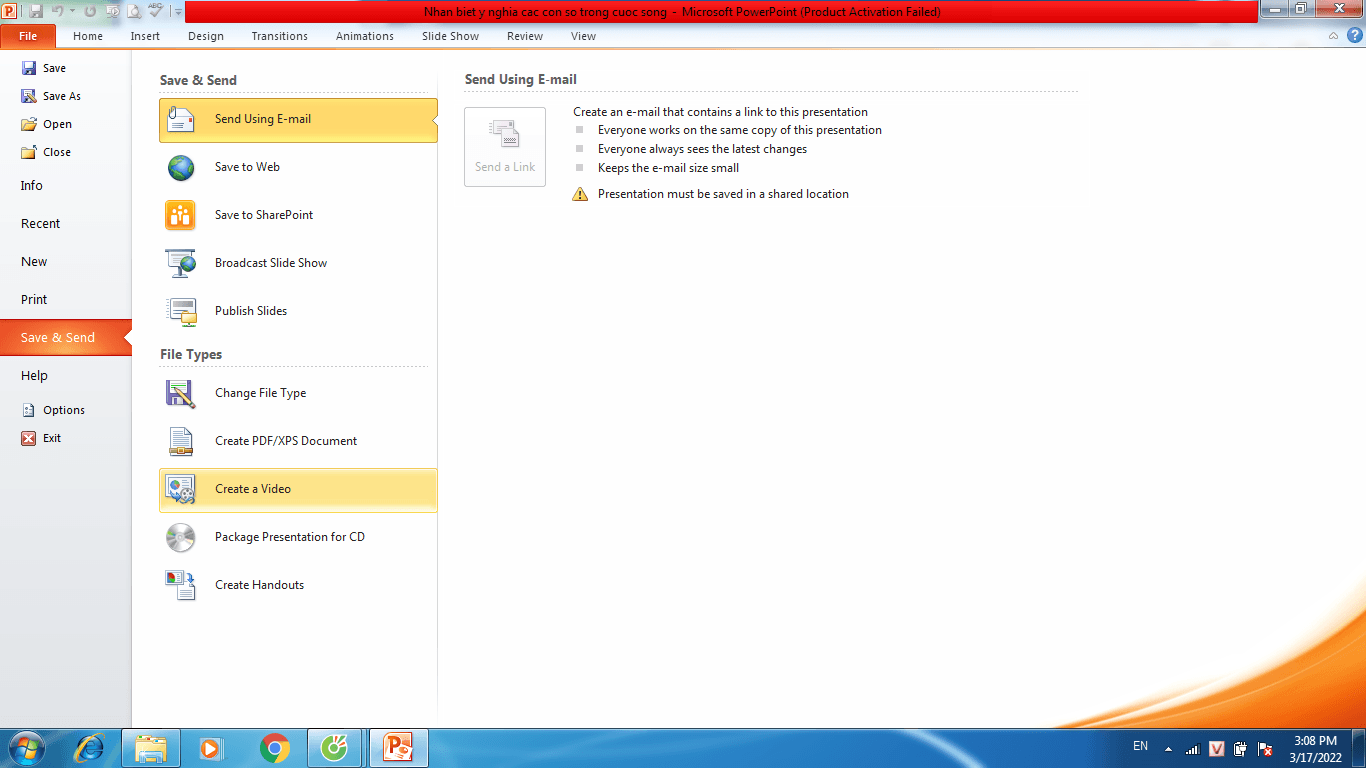Minimize the ribbon using the chevron
The height and width of the screenshot is (768, 1366).
[1333, 36]
